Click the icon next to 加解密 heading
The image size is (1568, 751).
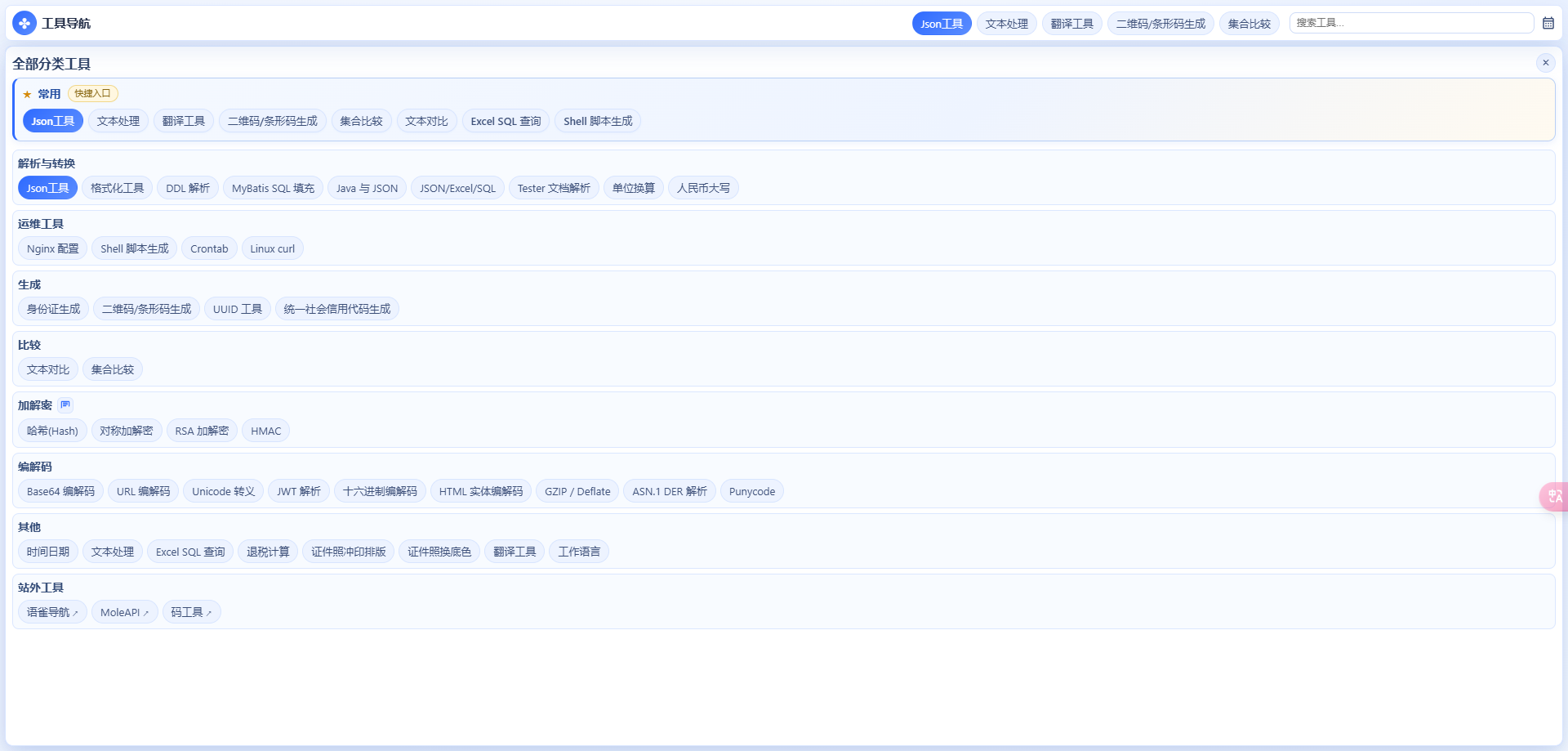65,405
